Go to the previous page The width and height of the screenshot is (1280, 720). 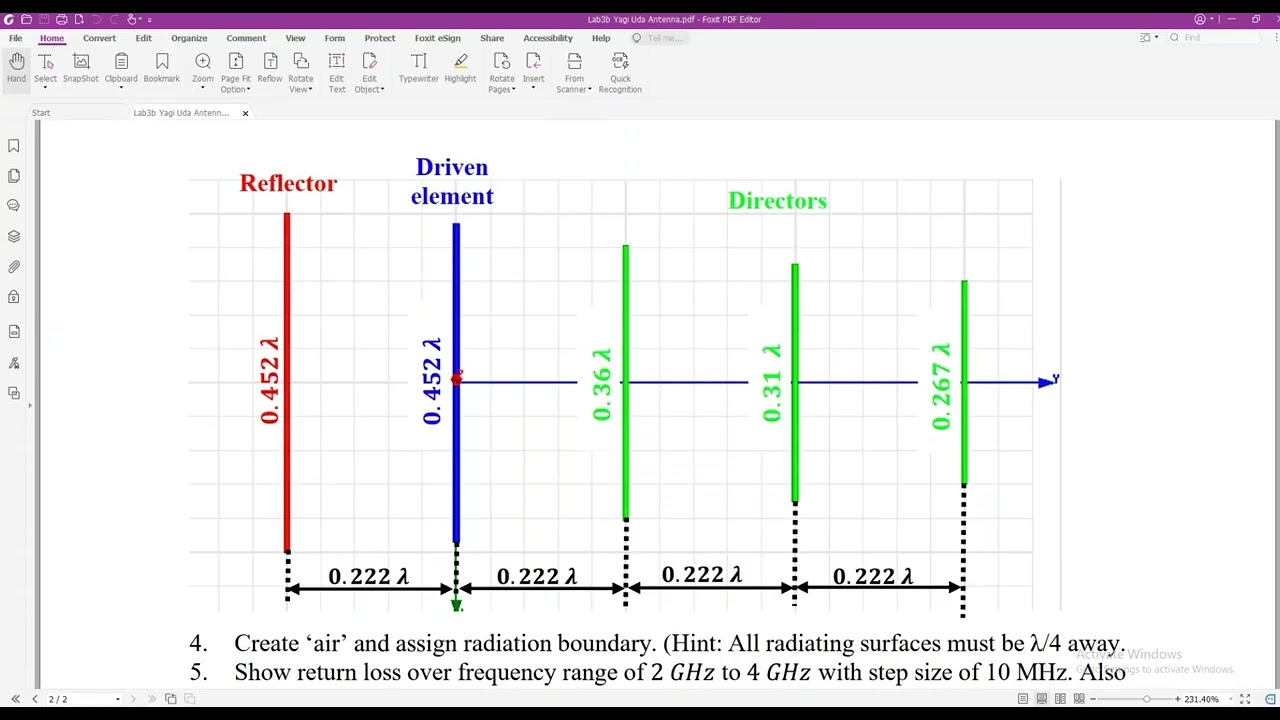(x=35, y=699)
